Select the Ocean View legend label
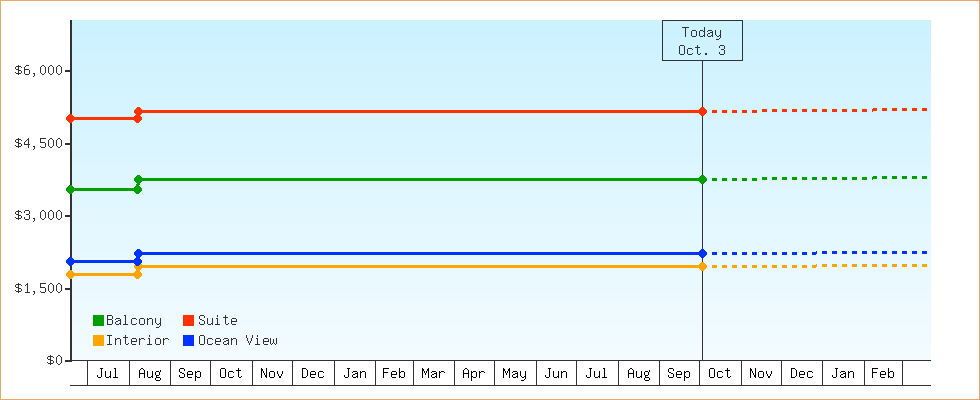Image resolution: width=980 pixels, height=400 pixels. (237, 341)
